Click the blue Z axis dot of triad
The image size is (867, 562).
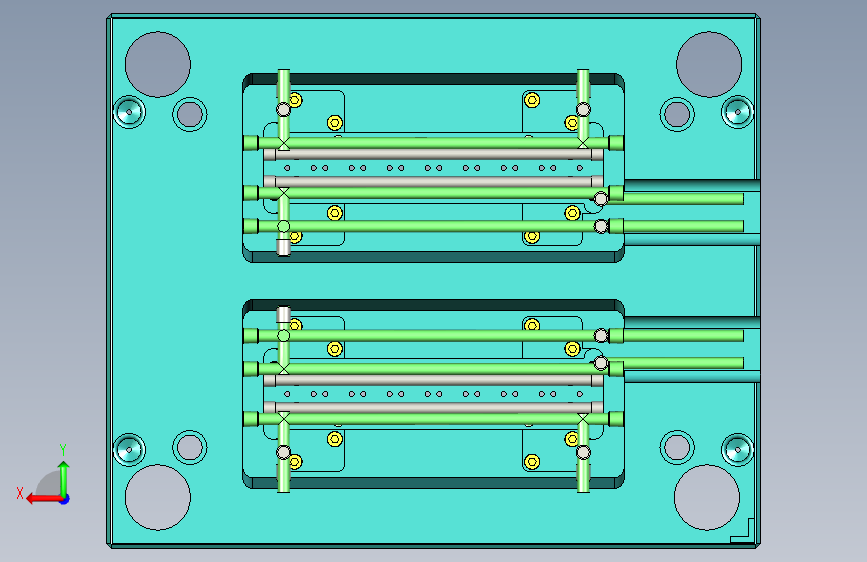pyautogui.click(x=65, y=499)
